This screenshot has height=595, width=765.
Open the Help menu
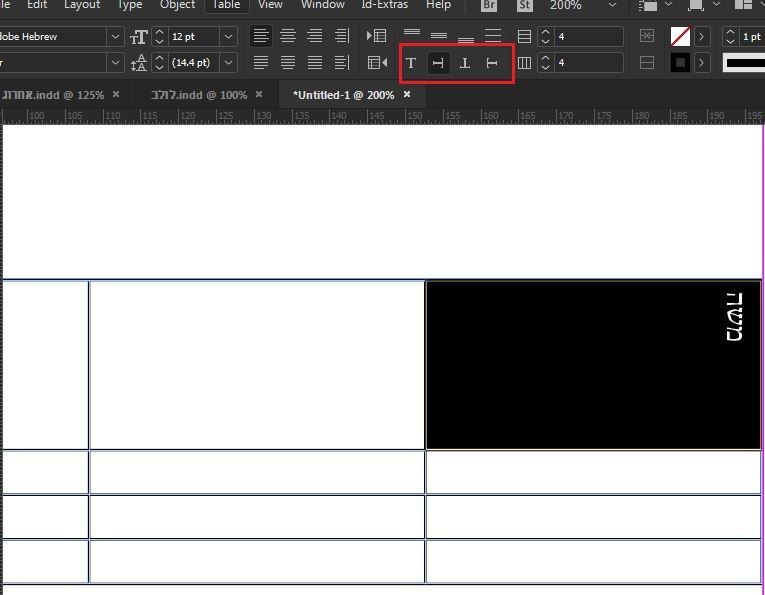tap(438, 5)
